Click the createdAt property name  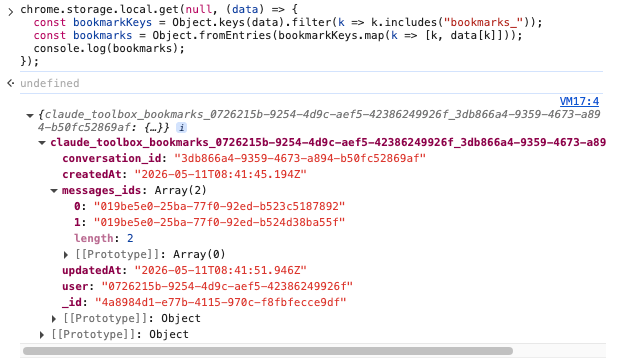pos(92,174)
